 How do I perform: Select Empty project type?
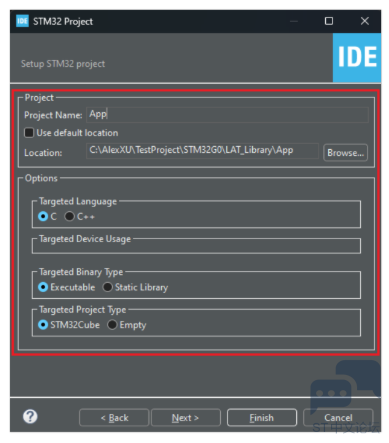(112, 325)
